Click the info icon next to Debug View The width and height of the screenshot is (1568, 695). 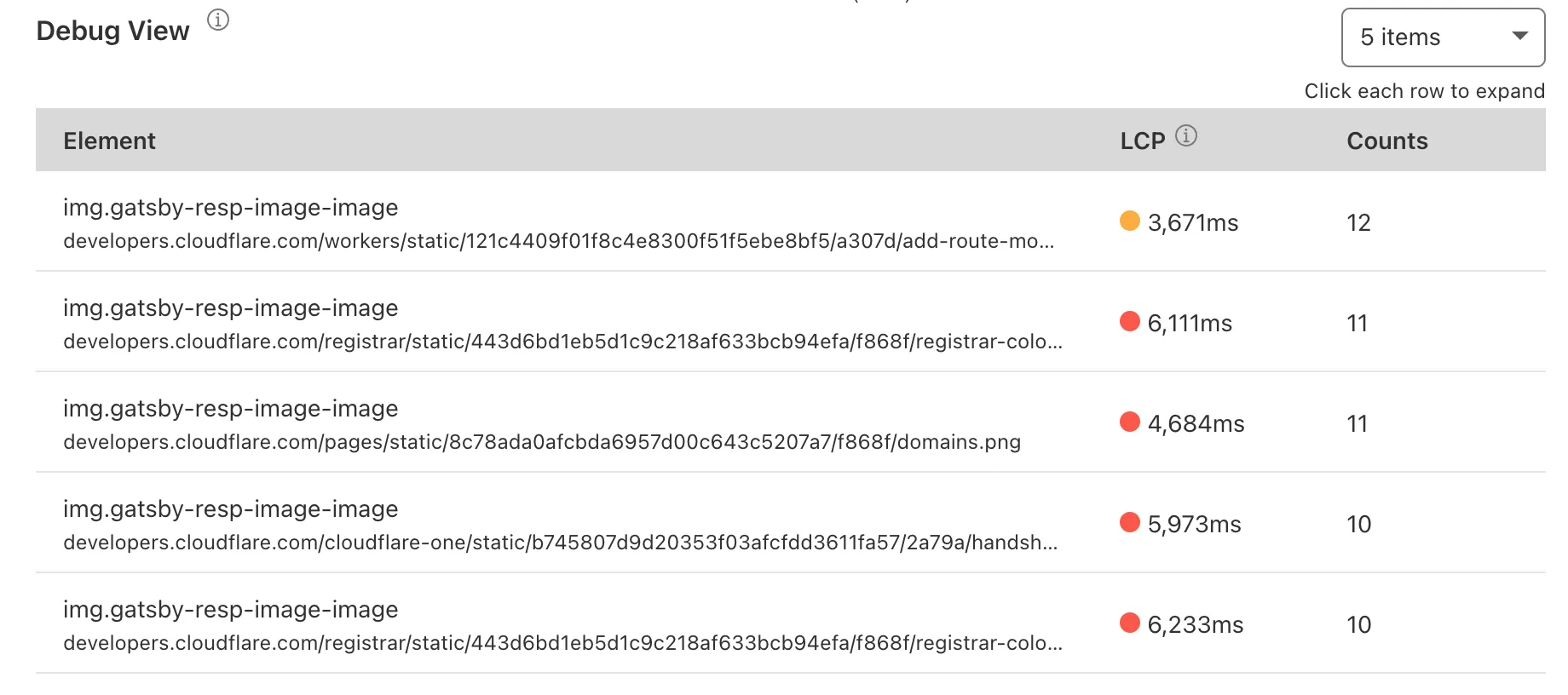(x=218, y=20)
